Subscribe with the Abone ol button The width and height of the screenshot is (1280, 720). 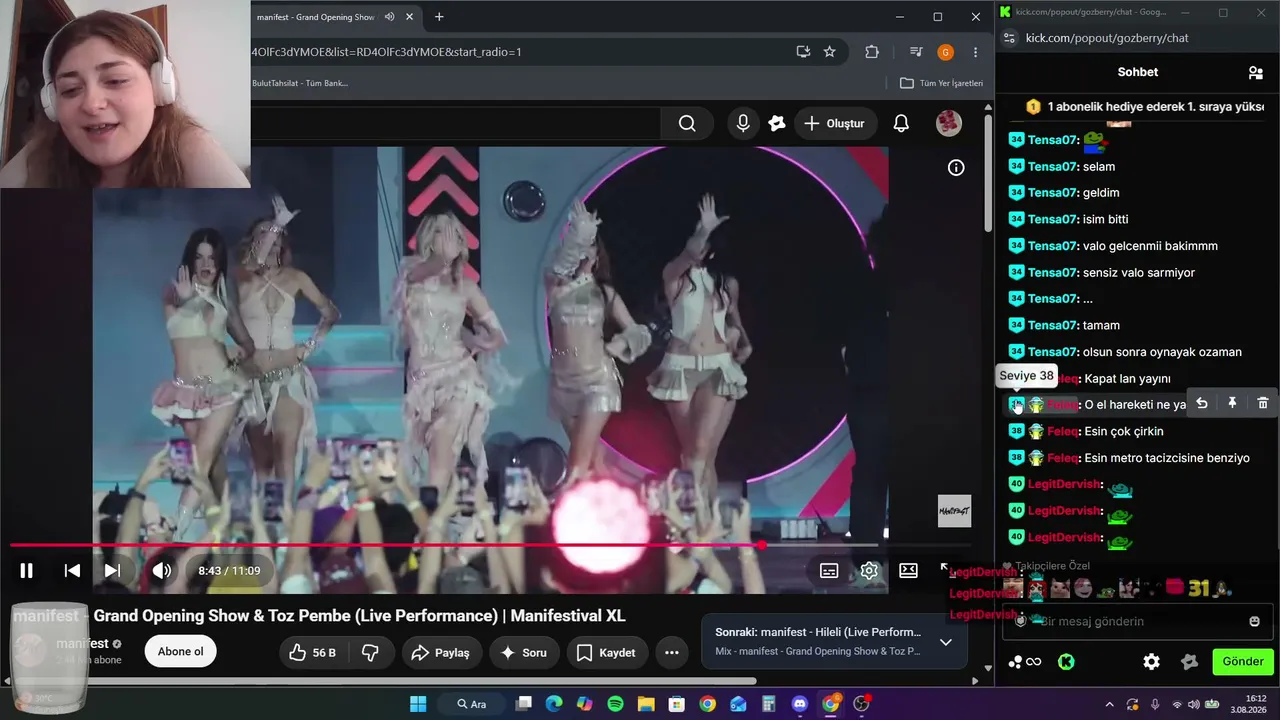(x=181, y=651)
